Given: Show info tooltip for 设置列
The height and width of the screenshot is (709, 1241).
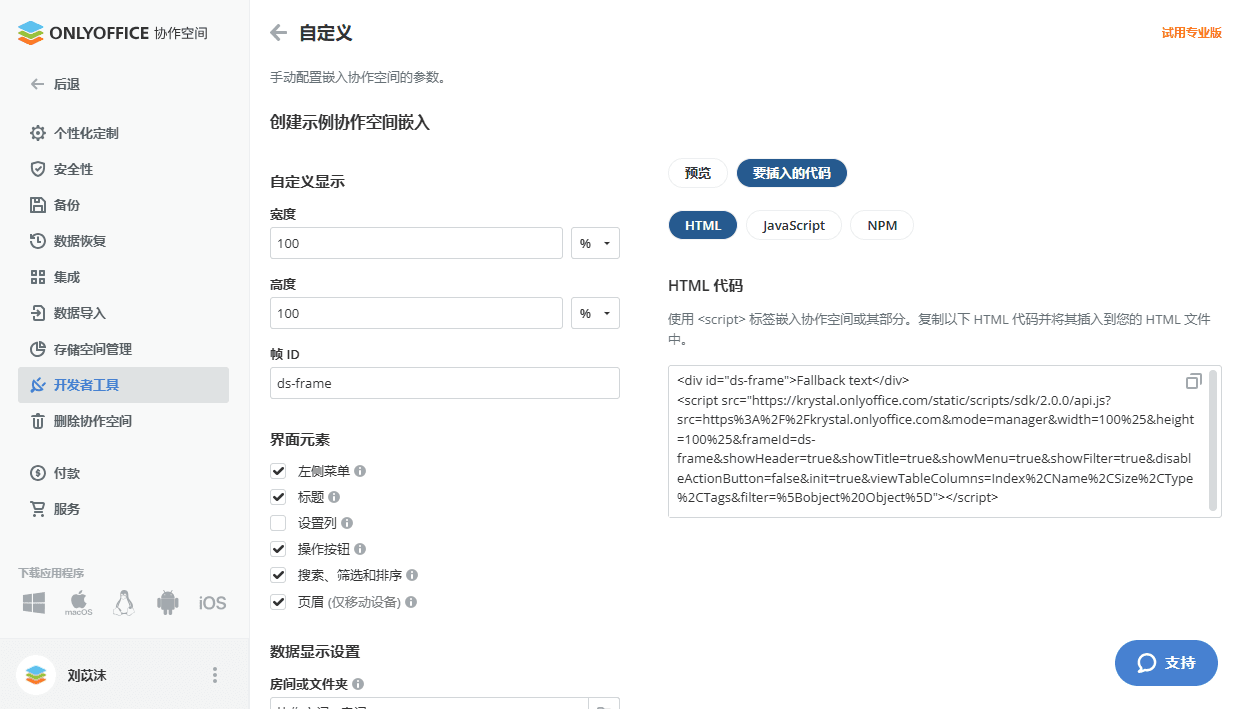Looking at the screenshot, I should point(347,523).
